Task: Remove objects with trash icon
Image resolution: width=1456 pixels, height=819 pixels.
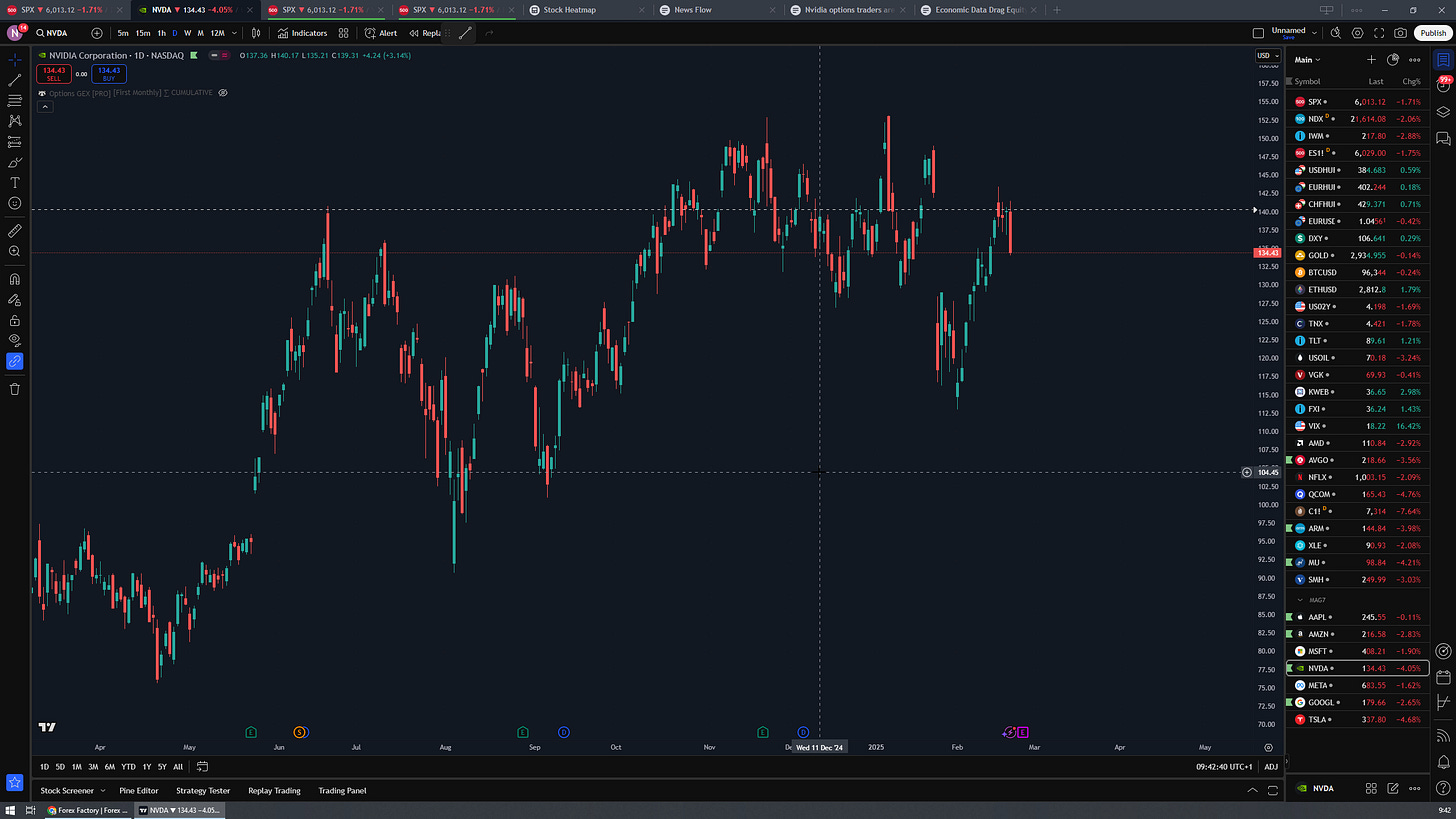Action: pos(15,389)
